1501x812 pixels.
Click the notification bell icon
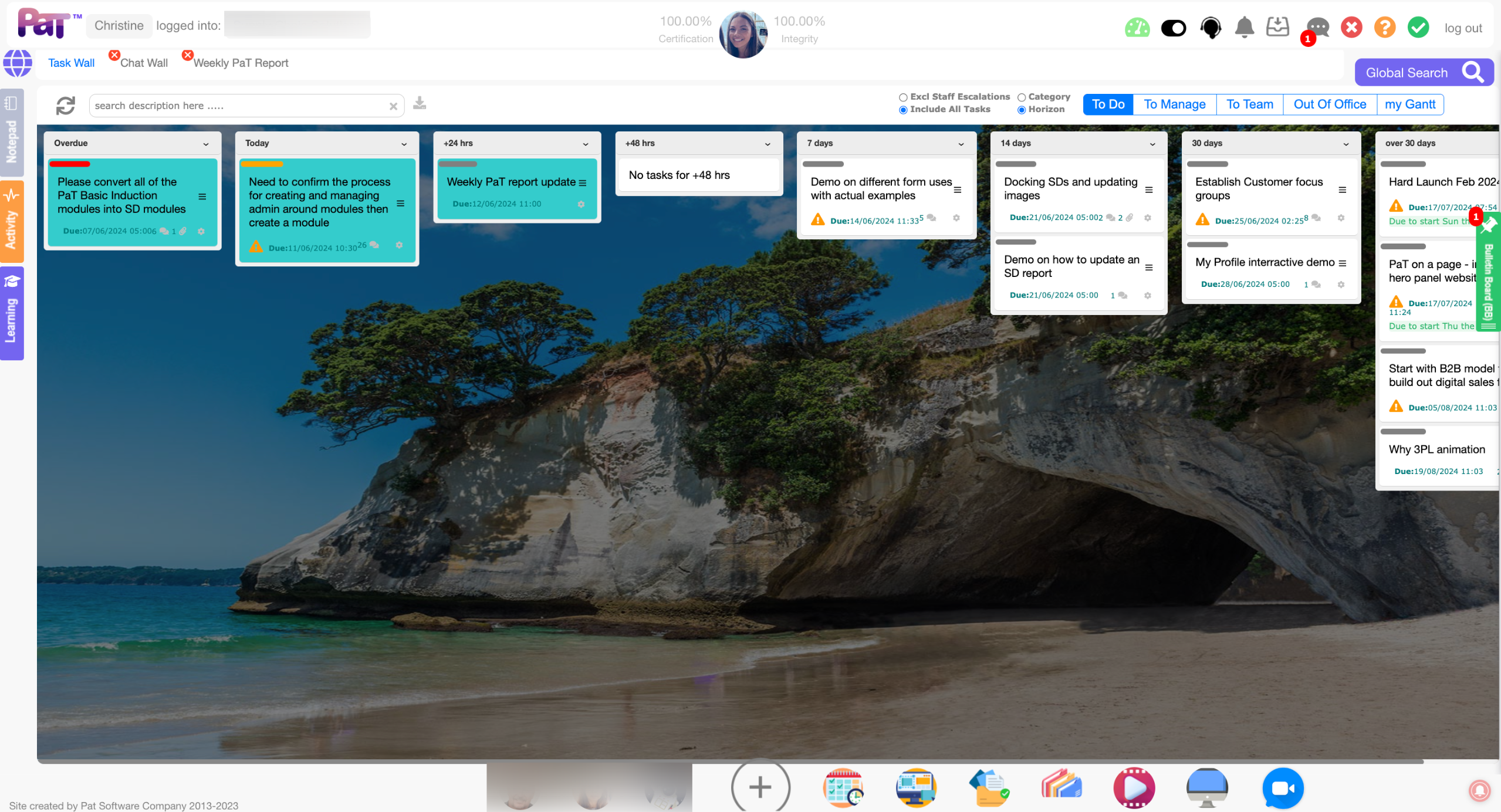[x=1244, y=28]
